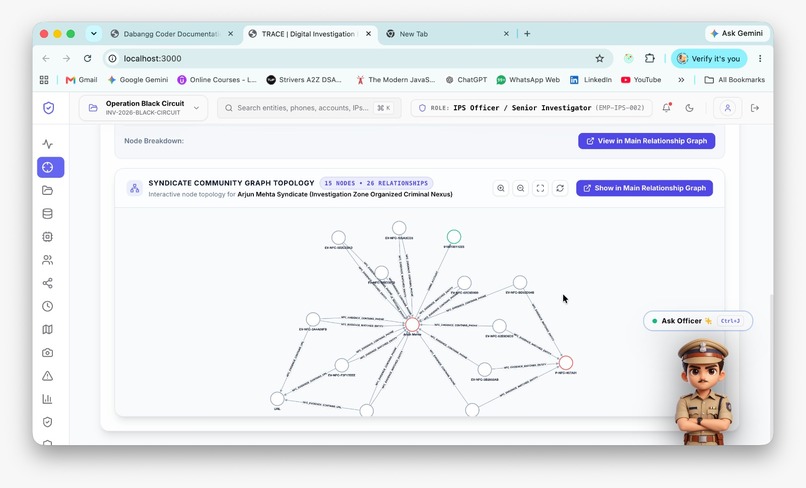Select the central red Arjun Mehta node
Image resolution: width=806 pixels, height=488 pixels.
pos(412,325)
